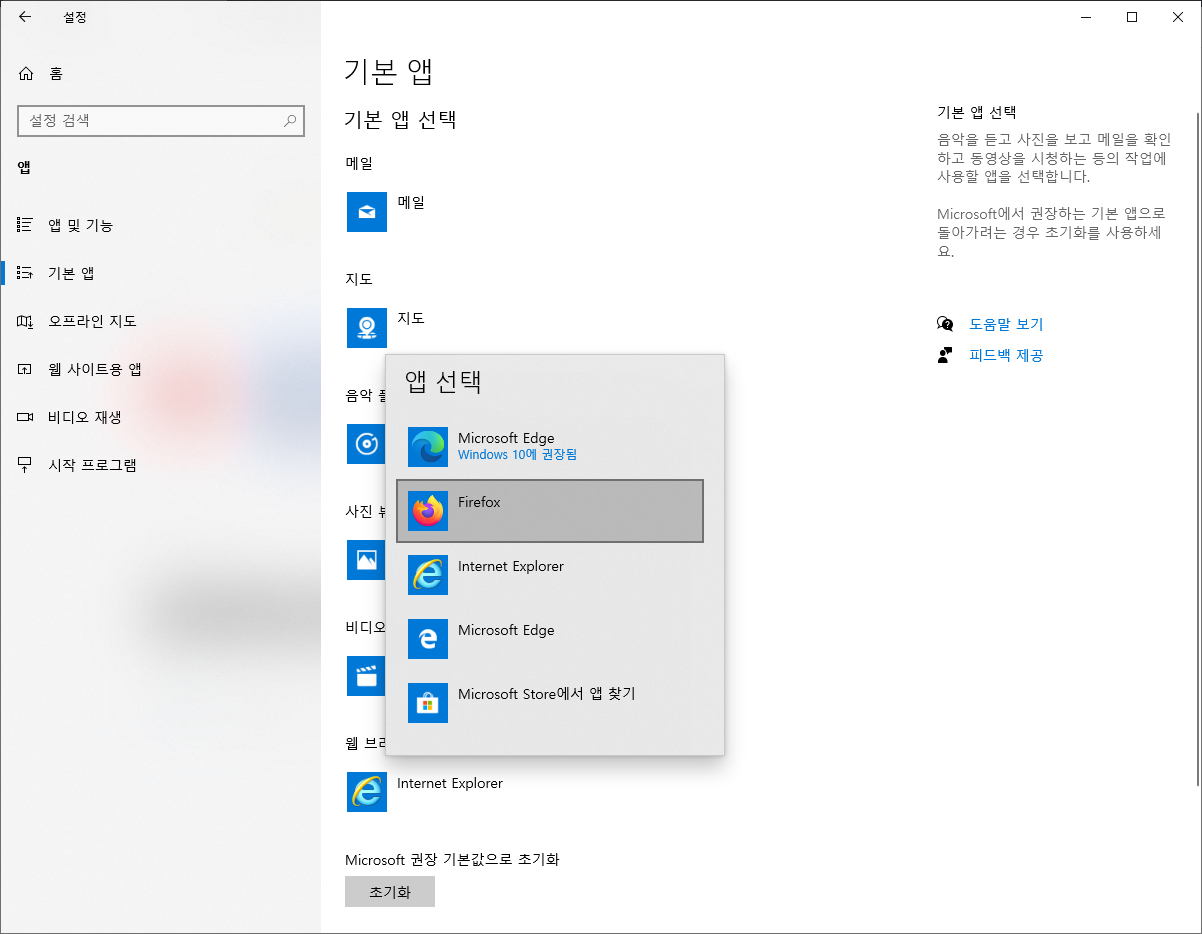Minimize the 설정 window

point(1086,16)
